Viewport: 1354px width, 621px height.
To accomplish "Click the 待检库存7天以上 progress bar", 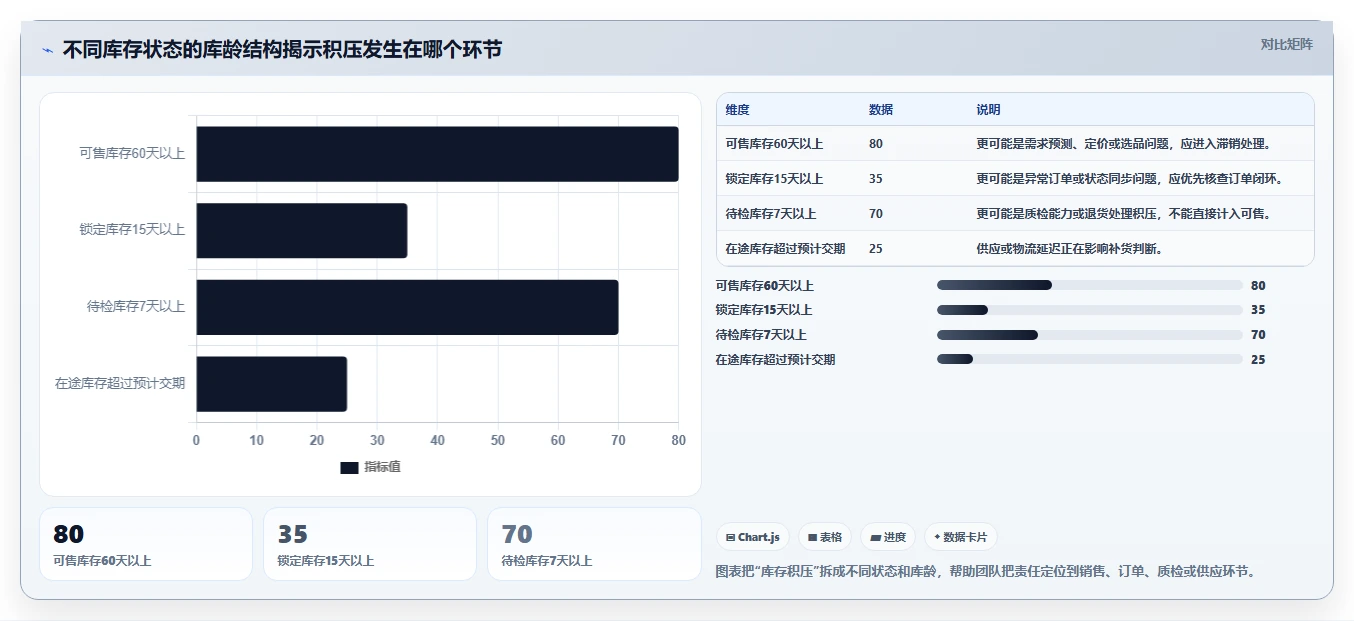I will click(x=1090, y=335).
